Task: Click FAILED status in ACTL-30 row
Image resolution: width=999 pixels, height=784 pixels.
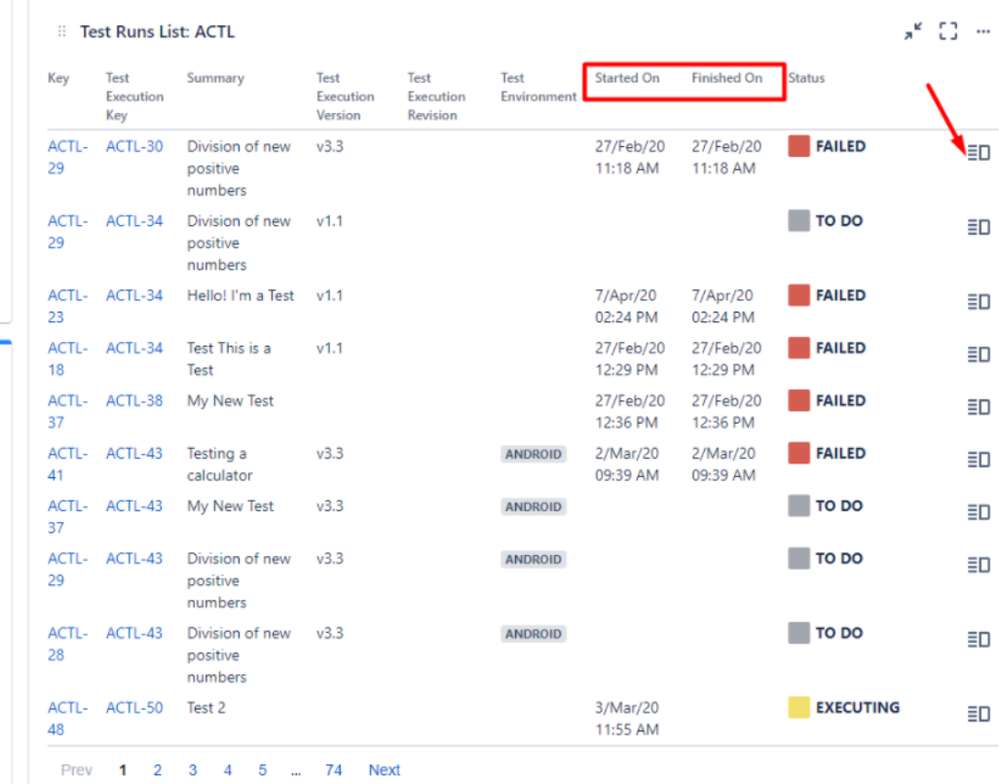Action: pyautogui.click(x=840, y=146)
